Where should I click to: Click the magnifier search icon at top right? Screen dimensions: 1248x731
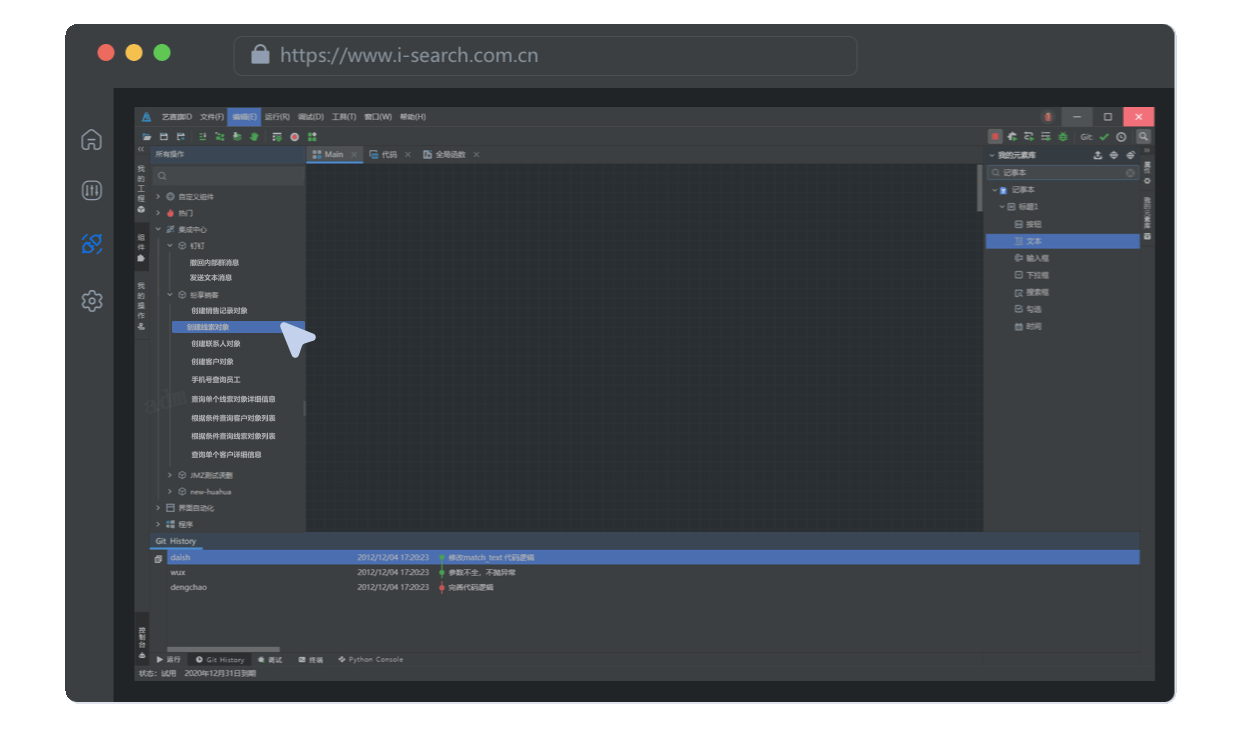(x=1143, y=137)
